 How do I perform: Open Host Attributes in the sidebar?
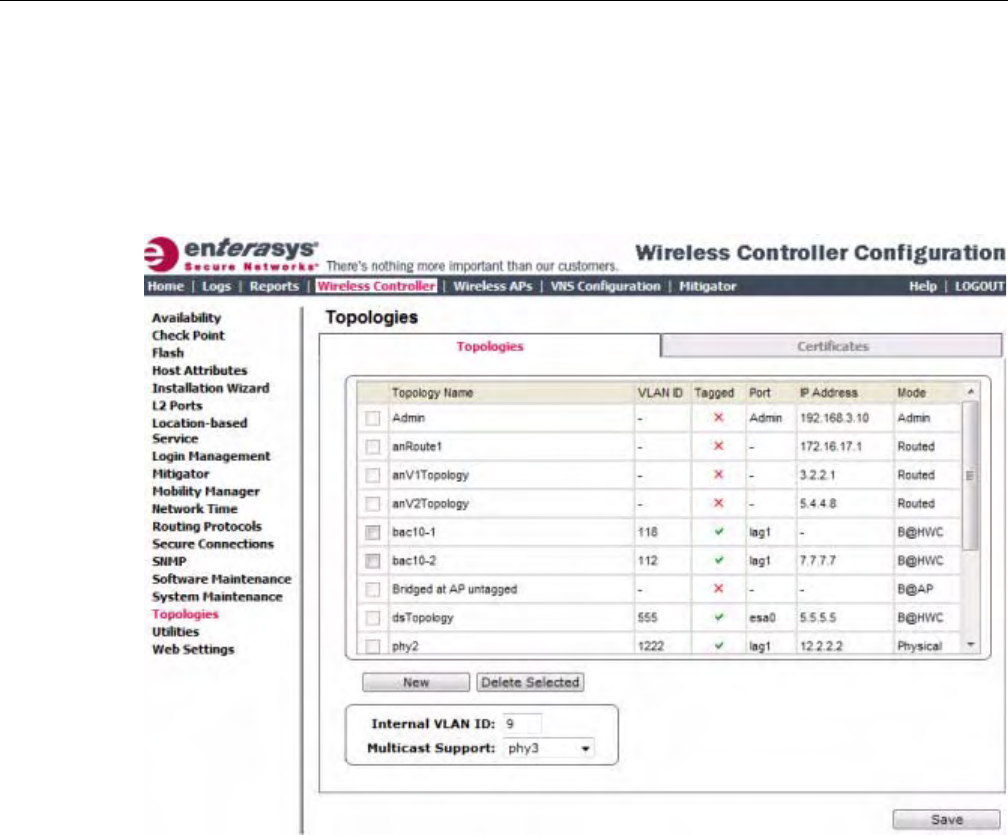199,370
